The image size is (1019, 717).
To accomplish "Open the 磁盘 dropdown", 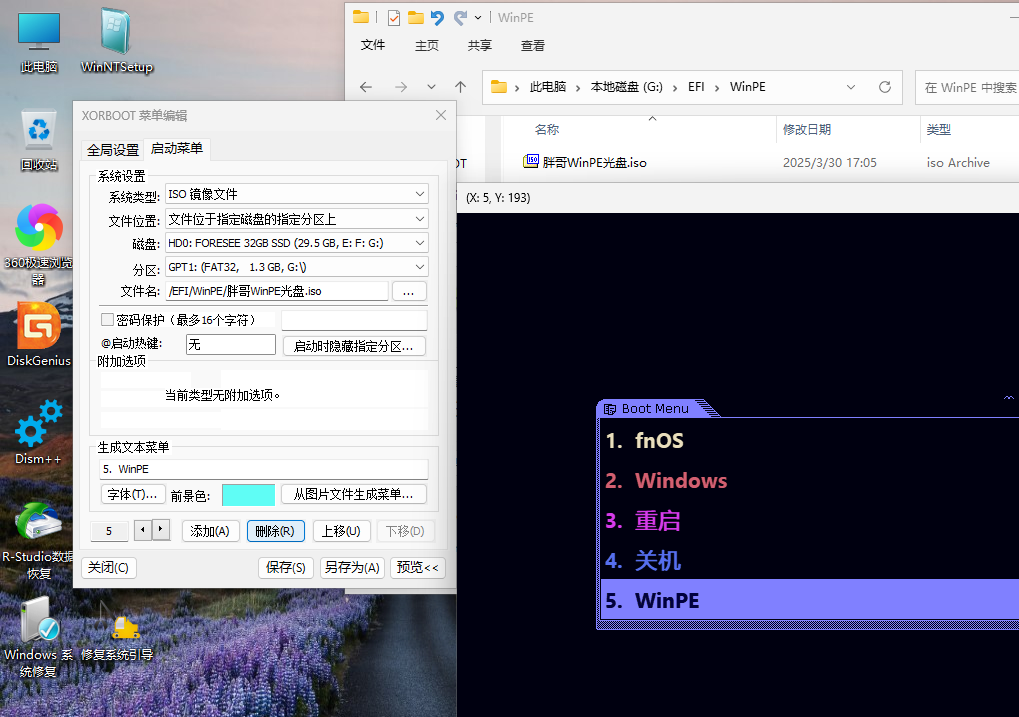I will click(x=420, y=243).
